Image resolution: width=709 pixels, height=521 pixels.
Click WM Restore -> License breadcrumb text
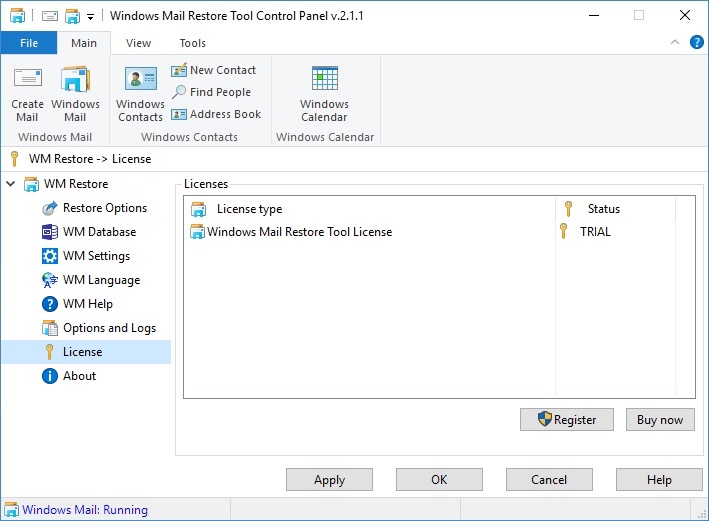click(90, 159)
